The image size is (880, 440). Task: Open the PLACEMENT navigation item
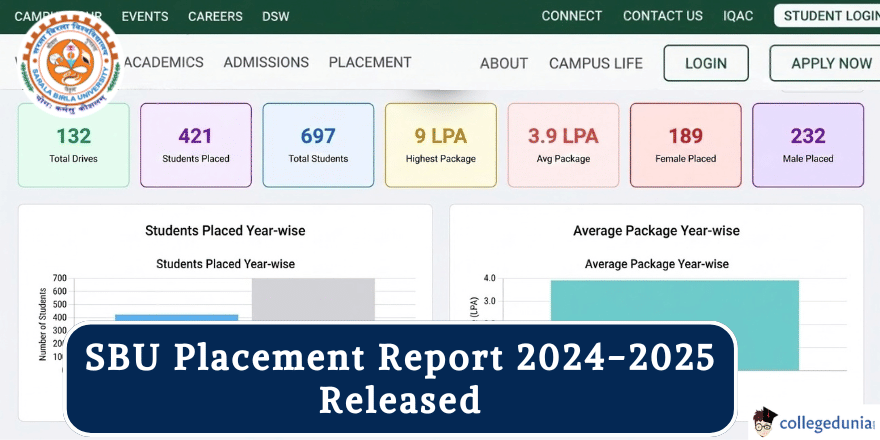point(370,62)
